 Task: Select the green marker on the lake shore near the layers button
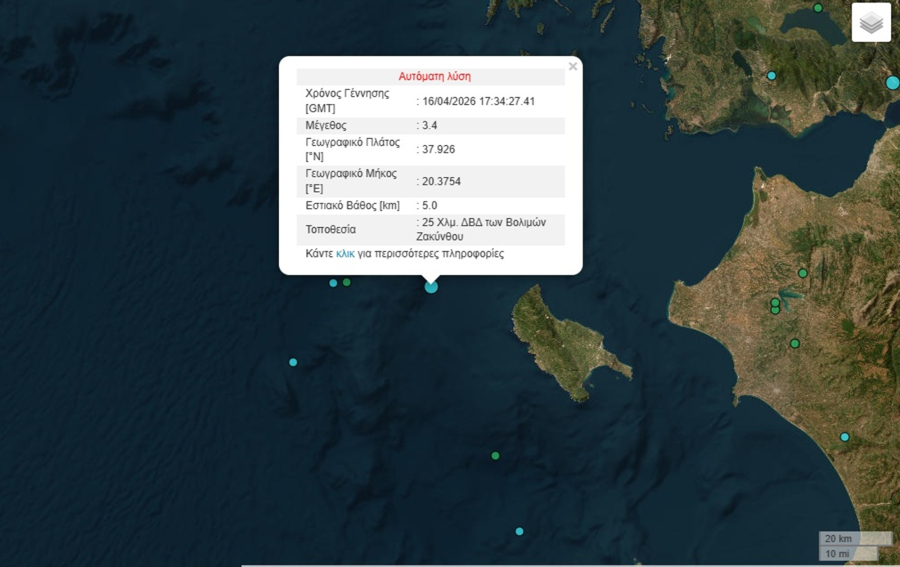click(818, 8)
